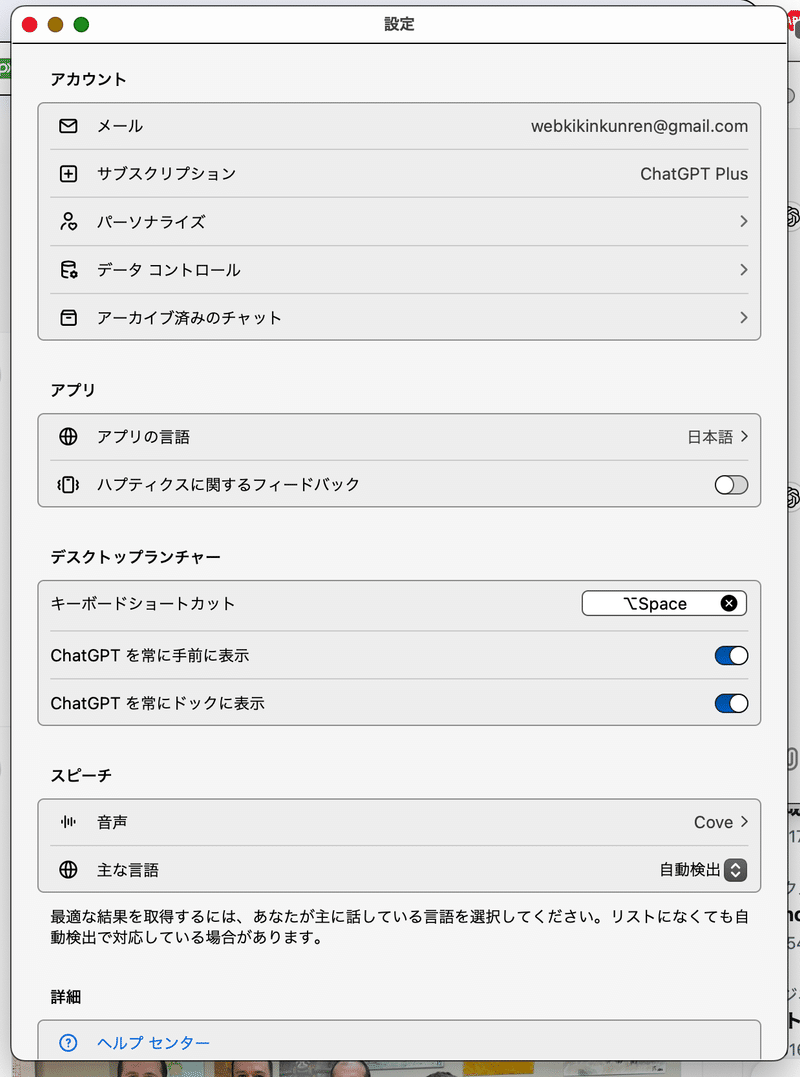The image size is (800, 1077).
Task: Click the person-heart icon for パーソナライズ
Action: point(68,221)
